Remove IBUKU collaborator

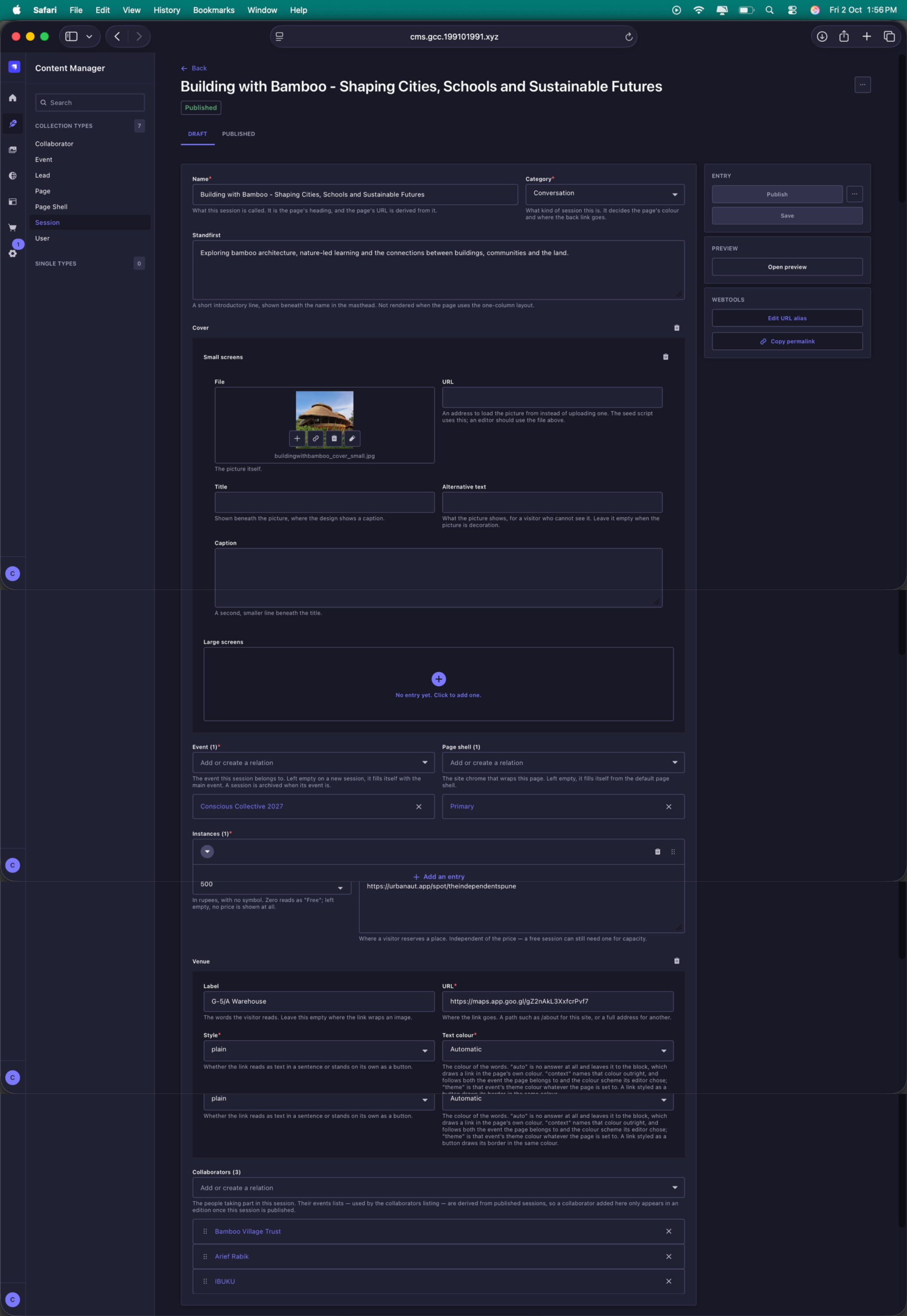click(x=669, y=1281)
